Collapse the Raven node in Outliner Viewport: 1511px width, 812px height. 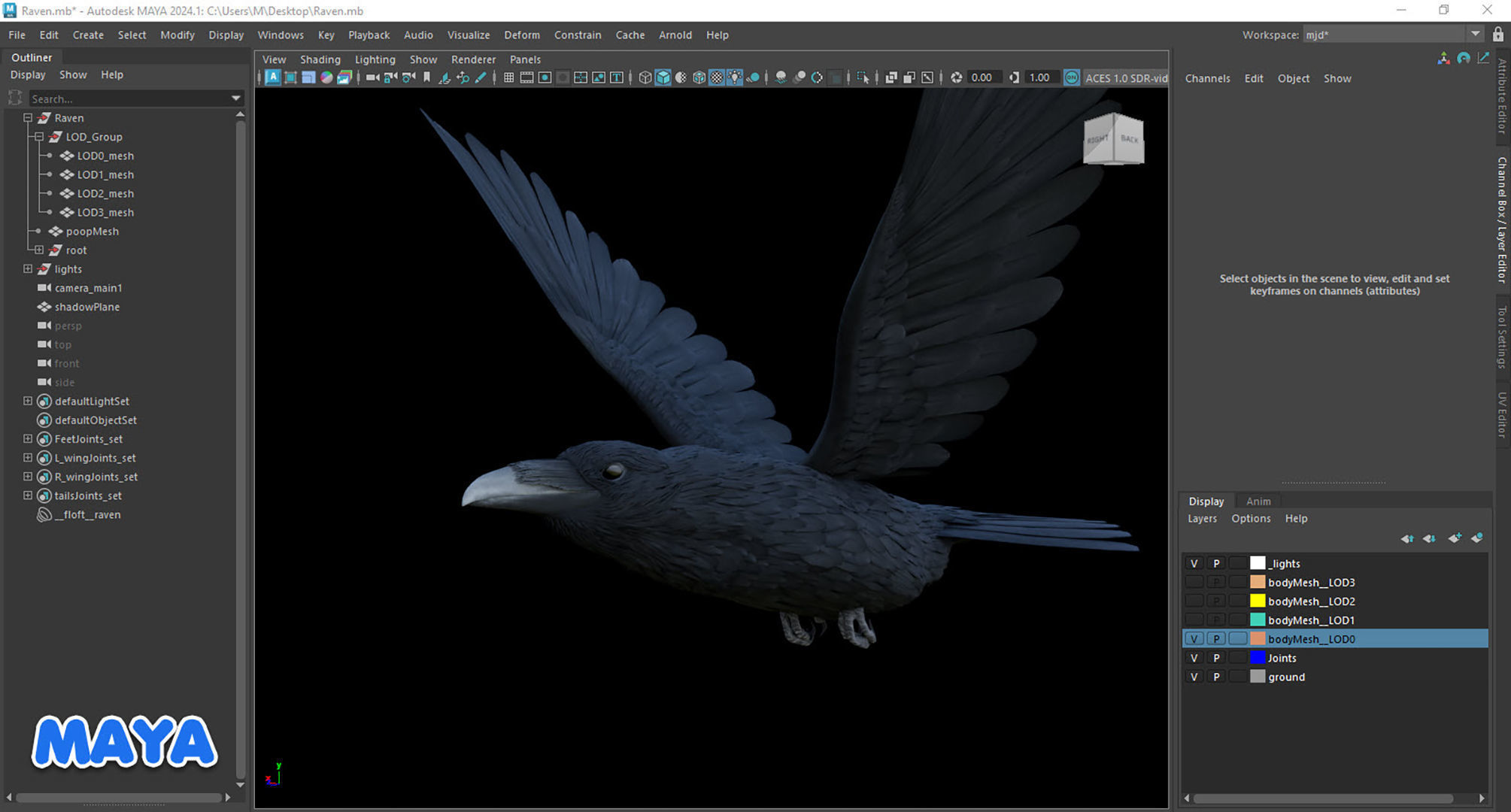[x=28, y=118]
